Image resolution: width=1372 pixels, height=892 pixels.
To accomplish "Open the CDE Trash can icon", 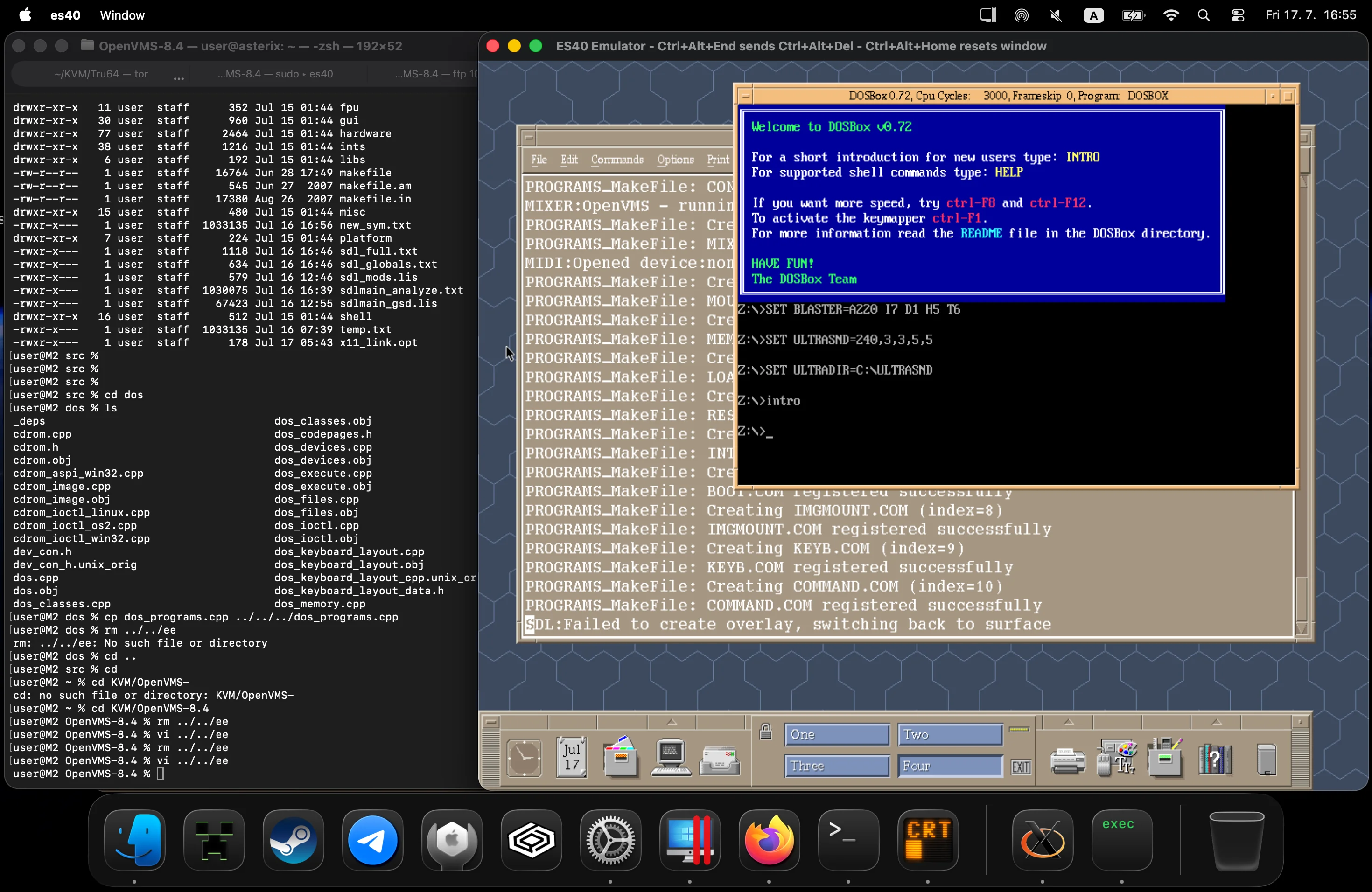I will [1266, 760].
